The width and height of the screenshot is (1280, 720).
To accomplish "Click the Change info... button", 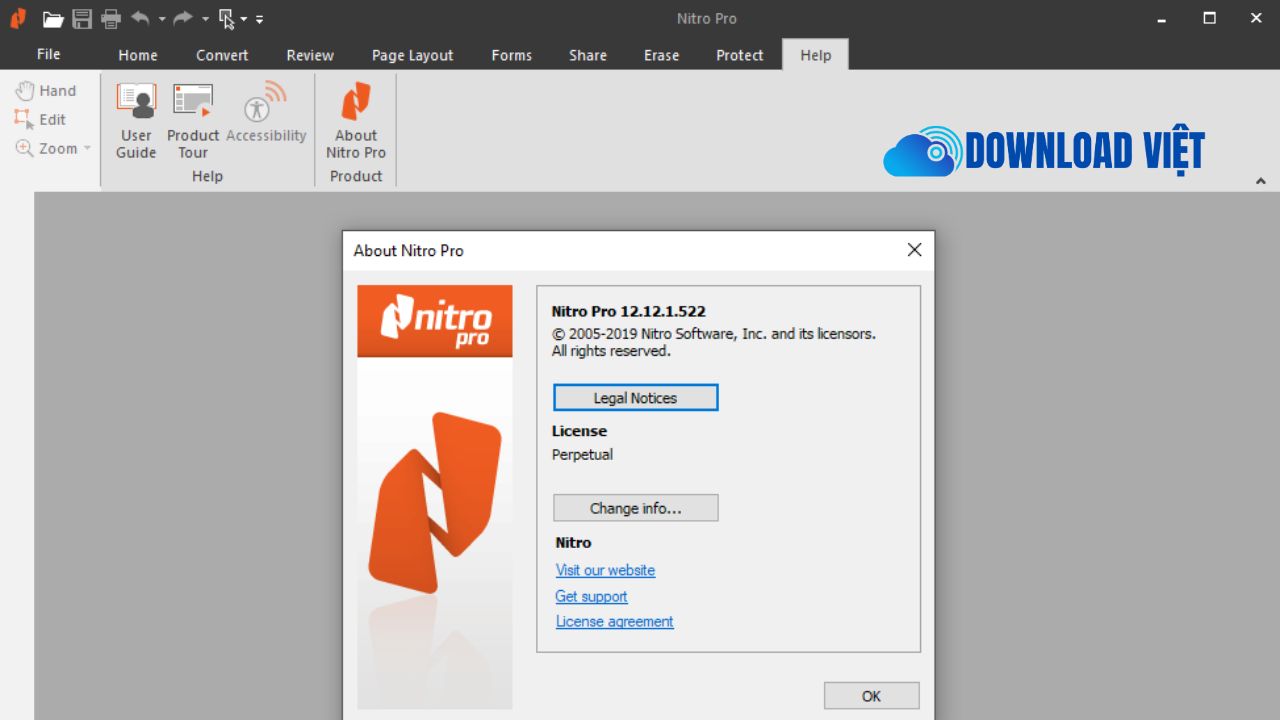I will [x=636, y=508].
